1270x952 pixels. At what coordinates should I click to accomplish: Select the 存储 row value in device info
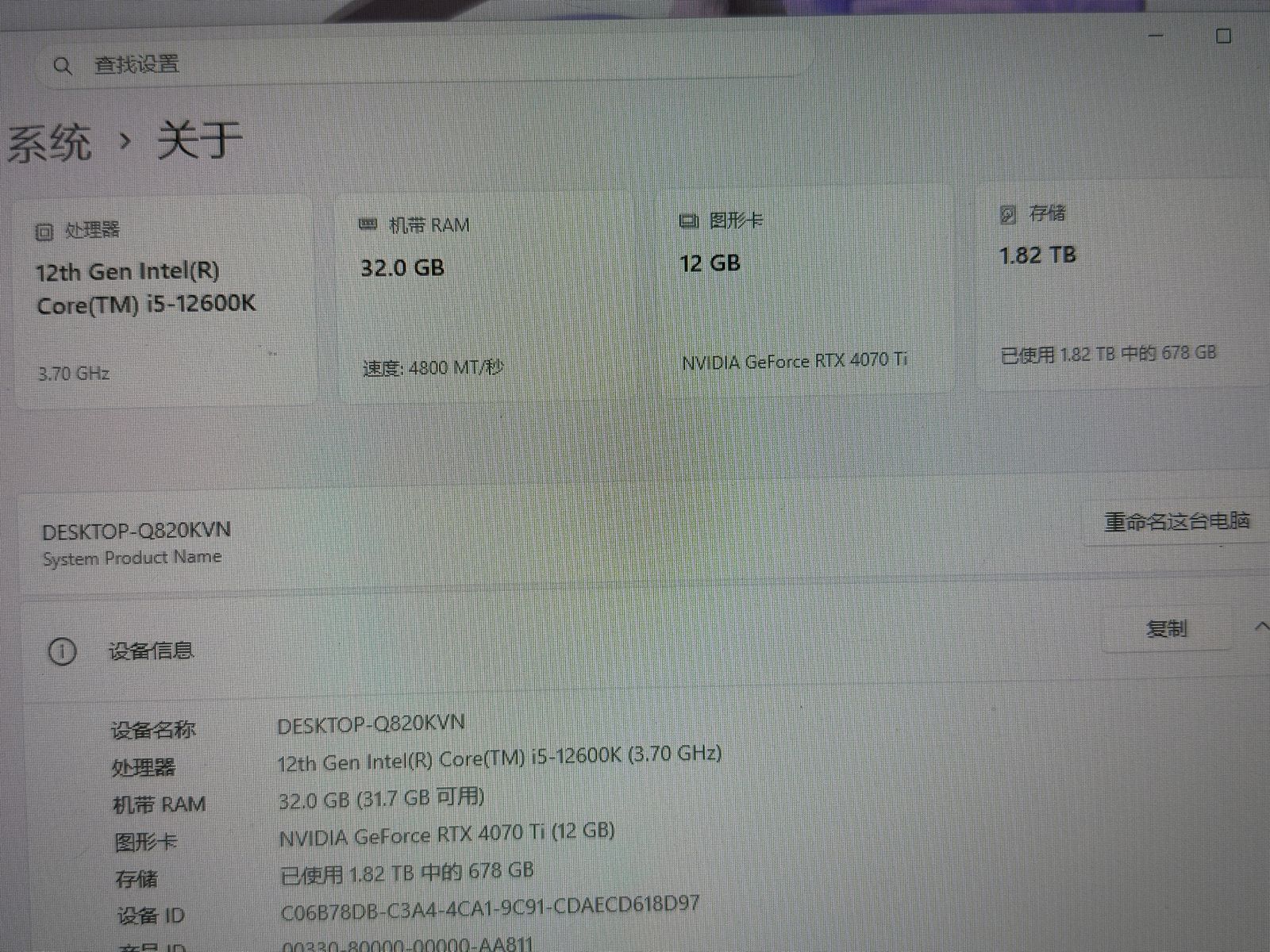(x=407, y=873)
